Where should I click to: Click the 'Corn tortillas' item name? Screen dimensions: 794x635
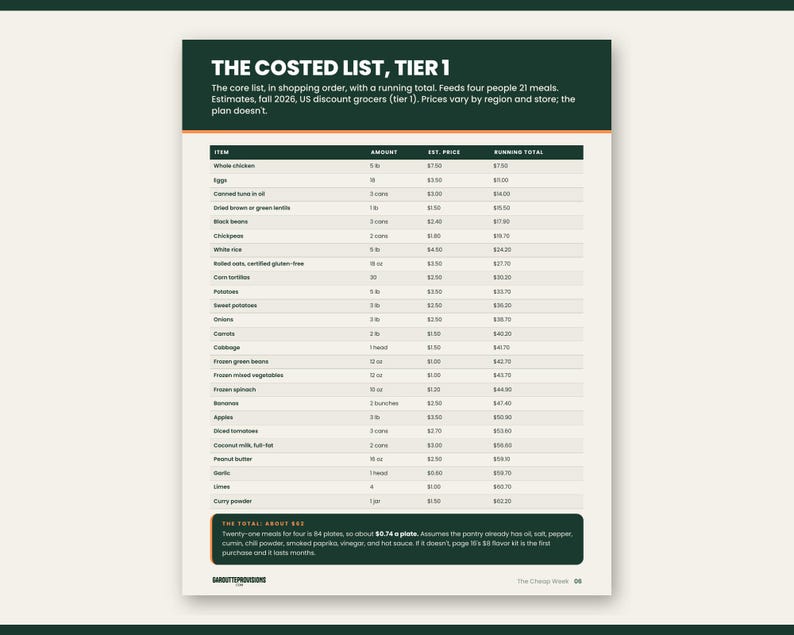click(x=231, y=277)
